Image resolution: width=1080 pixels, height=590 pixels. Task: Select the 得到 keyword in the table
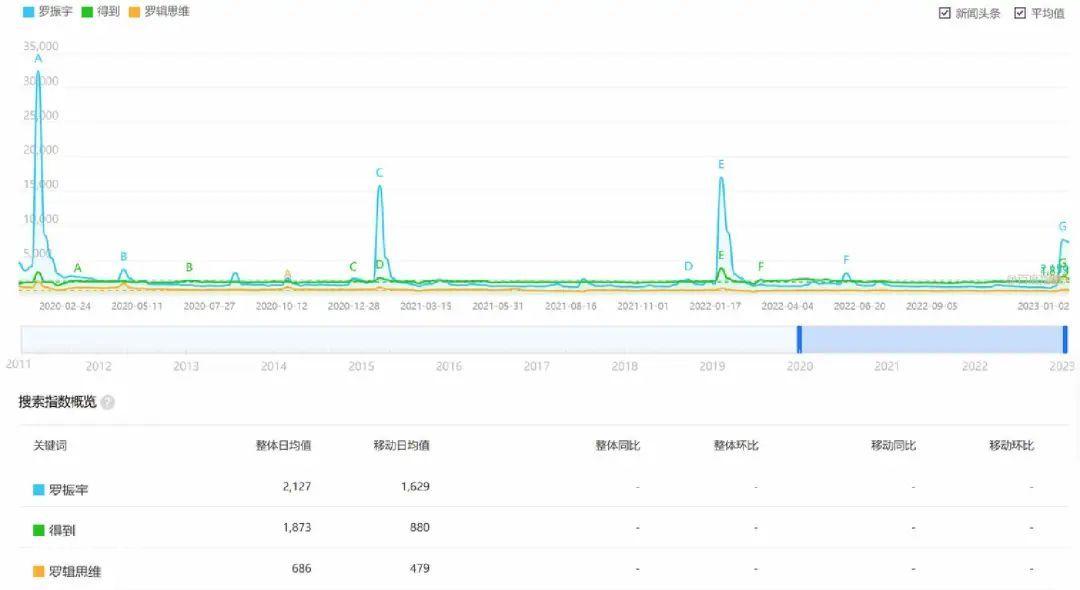(62, 530)
